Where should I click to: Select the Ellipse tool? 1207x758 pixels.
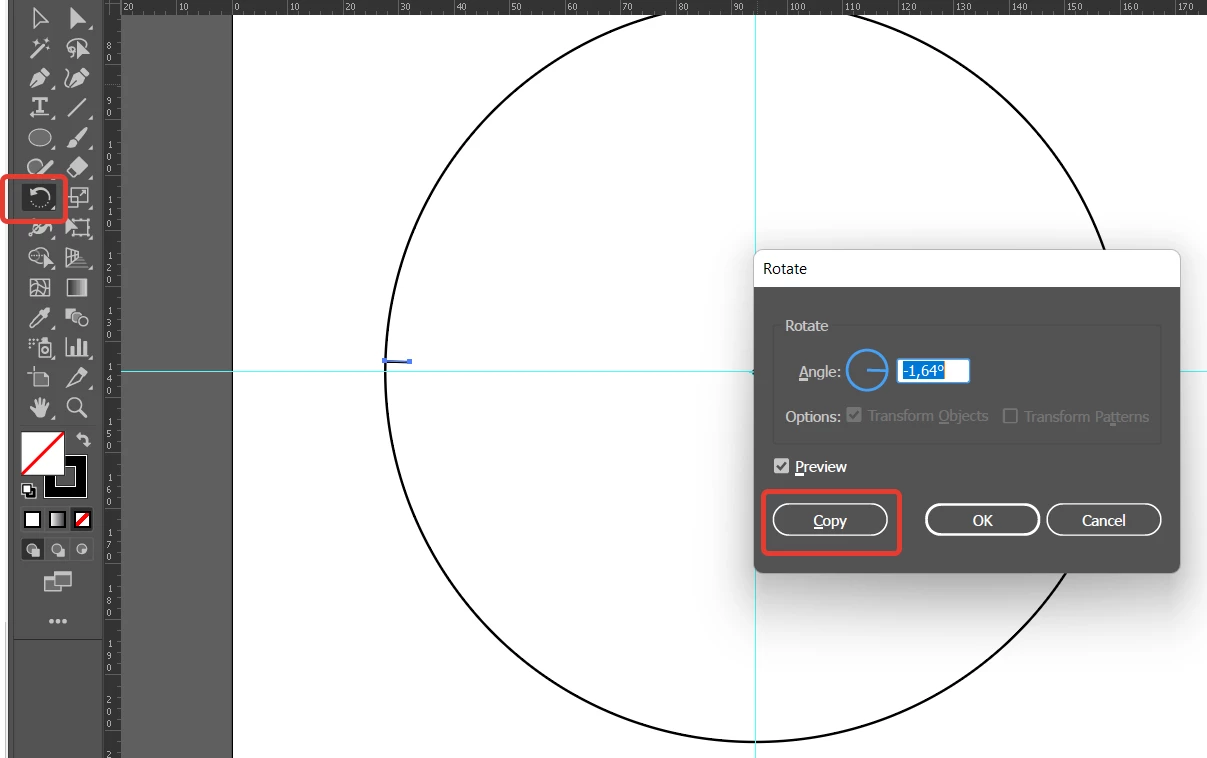(40, 138)
